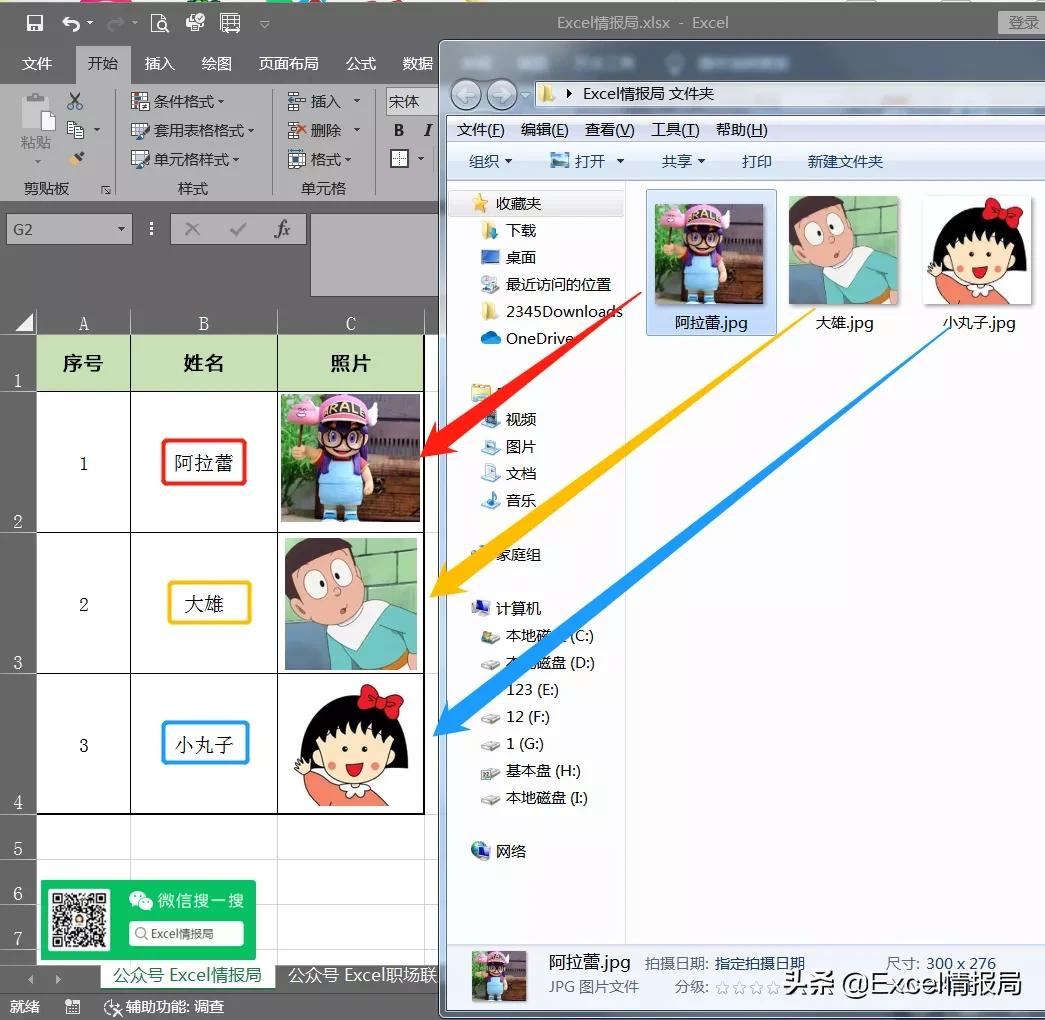The width and height of the screenshot is (1045, 1020).
Task: Open the 共享 dropdown in Explorer
Action: pyautogui.click(x=683, y=161)
